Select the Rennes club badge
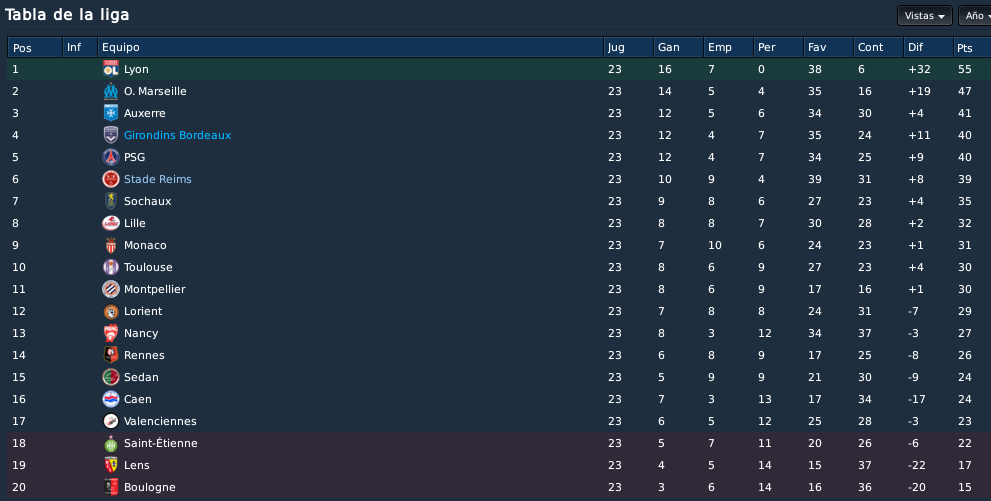Viewport: 991px width, 501px height. click(x=111, y=355)
